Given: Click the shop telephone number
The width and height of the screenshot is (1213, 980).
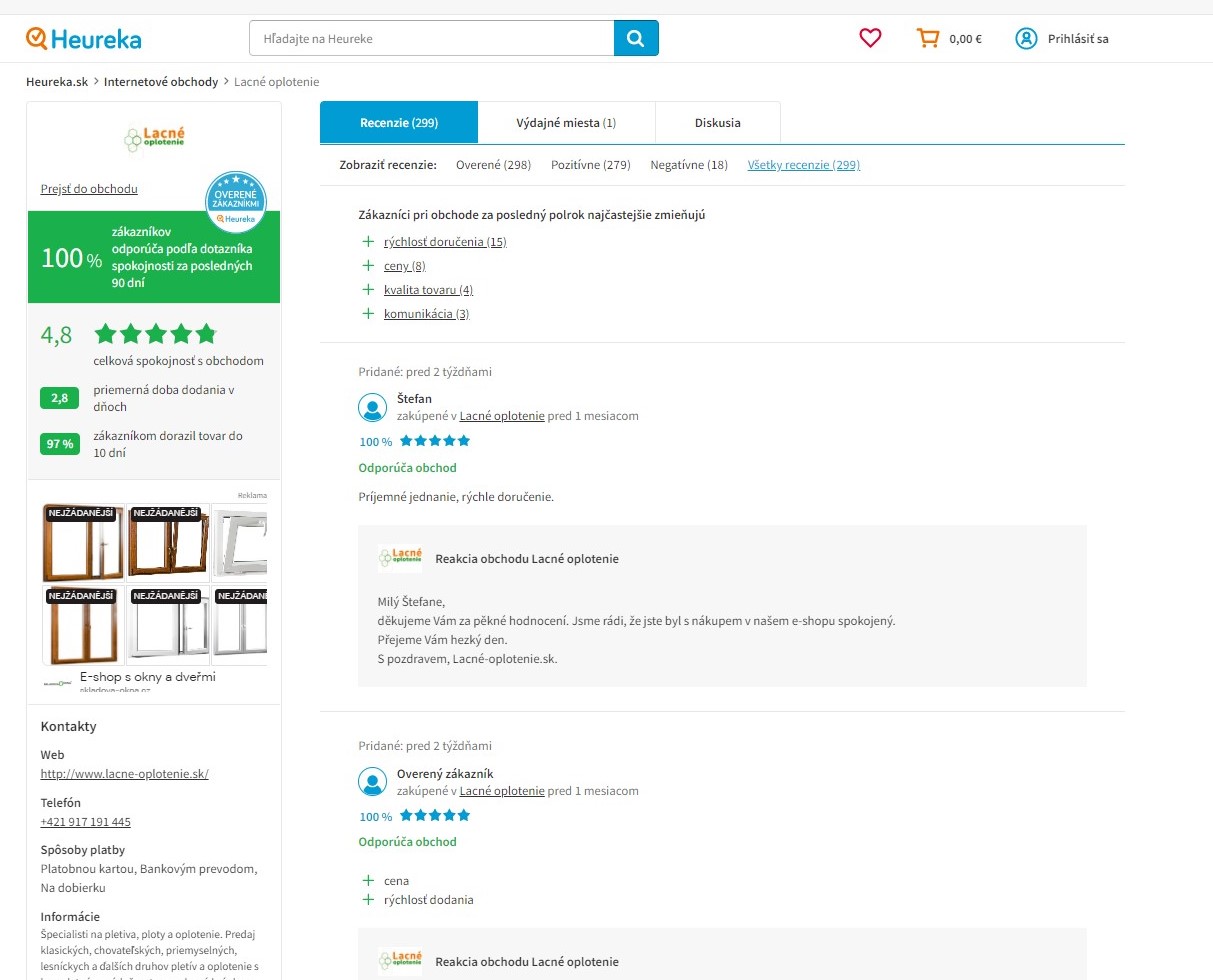Looking at the screenshot, I should [x=86, y=822].
